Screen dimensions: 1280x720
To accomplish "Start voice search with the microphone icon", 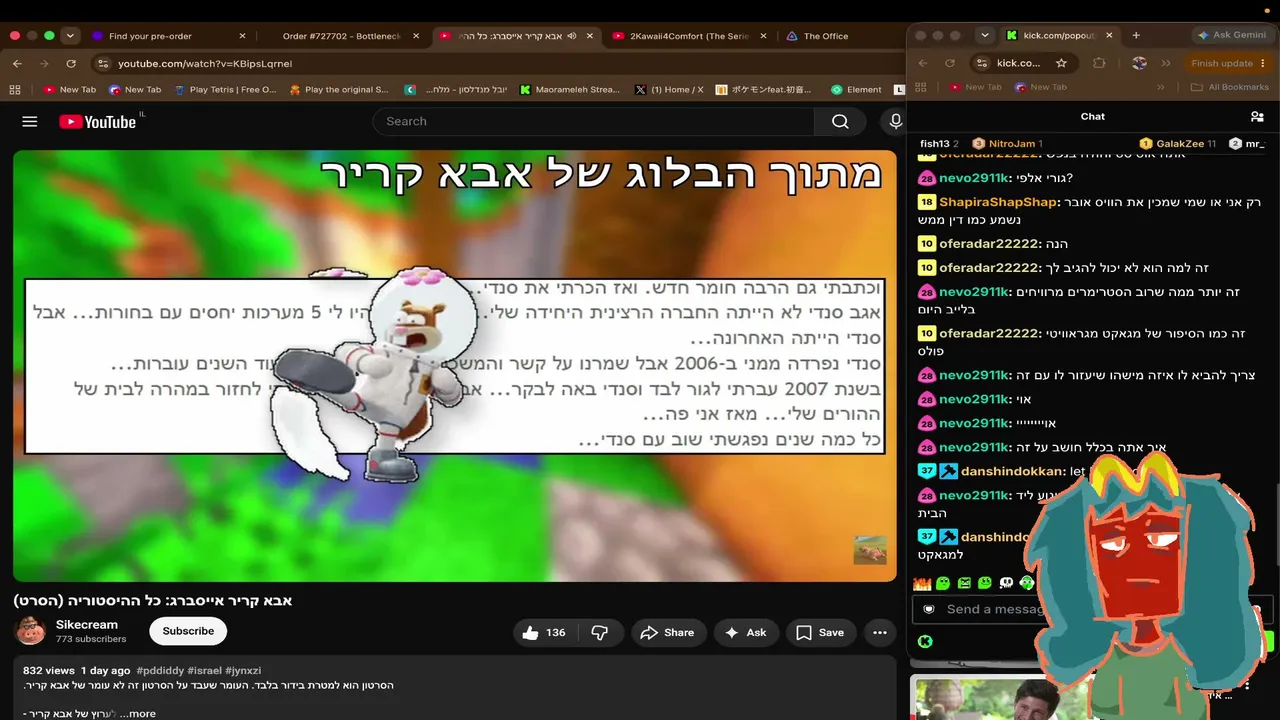I will 895,122.
